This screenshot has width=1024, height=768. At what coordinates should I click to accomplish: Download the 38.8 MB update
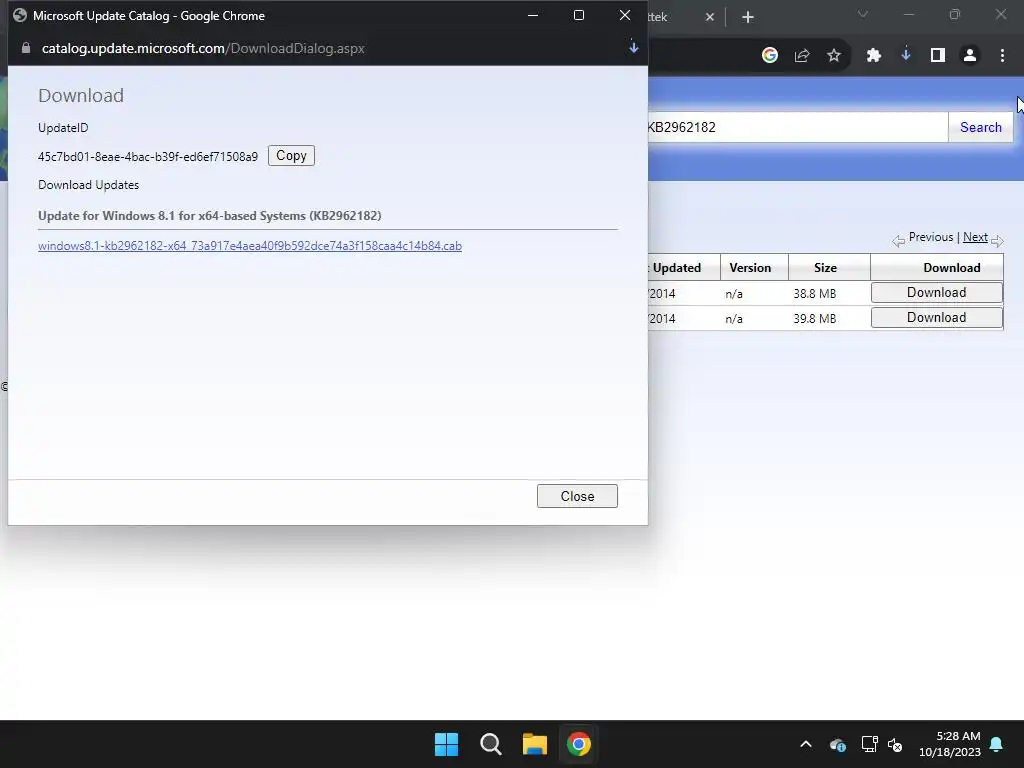coord(936,293)
